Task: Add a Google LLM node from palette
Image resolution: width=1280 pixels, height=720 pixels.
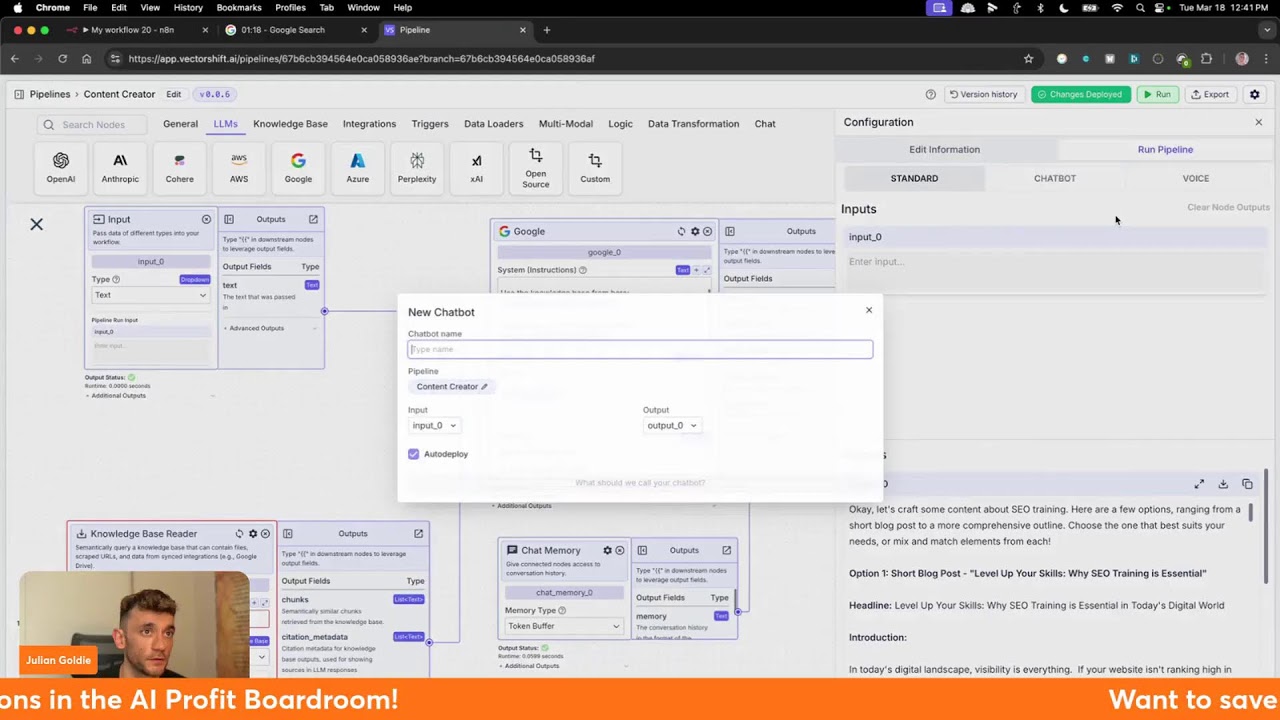Action: [298, 167]
